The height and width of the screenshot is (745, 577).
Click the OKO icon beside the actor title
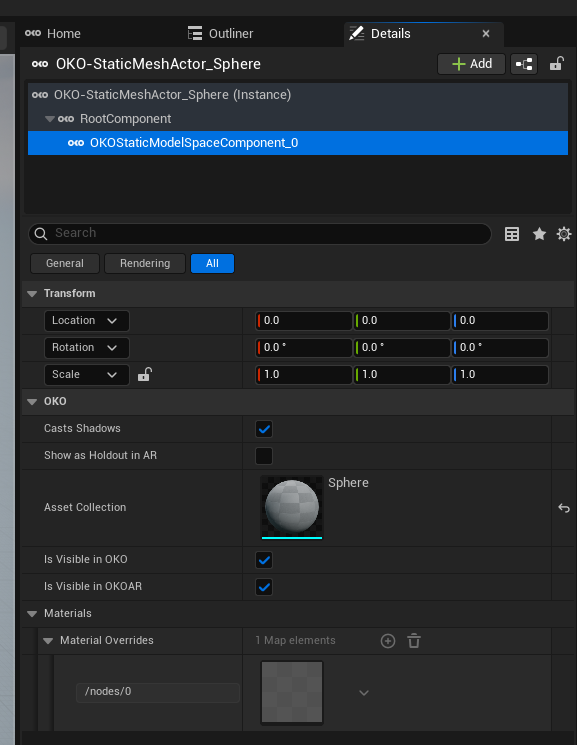pyautogui.click(x=40, y=64)
